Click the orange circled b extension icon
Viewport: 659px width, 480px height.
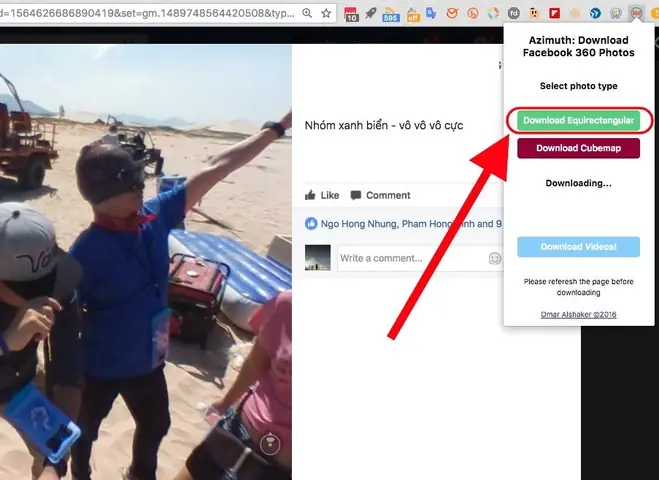point(473,13)
